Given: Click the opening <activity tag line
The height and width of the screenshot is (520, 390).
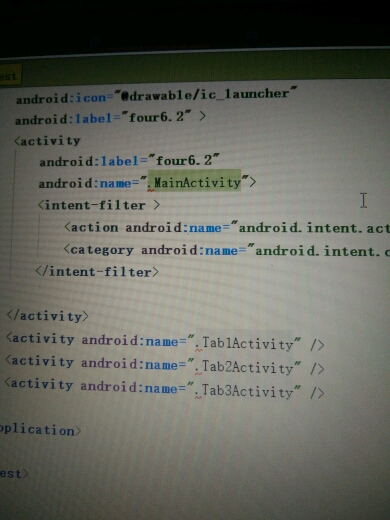Looking at the screenshot, I should pos(47,141).
